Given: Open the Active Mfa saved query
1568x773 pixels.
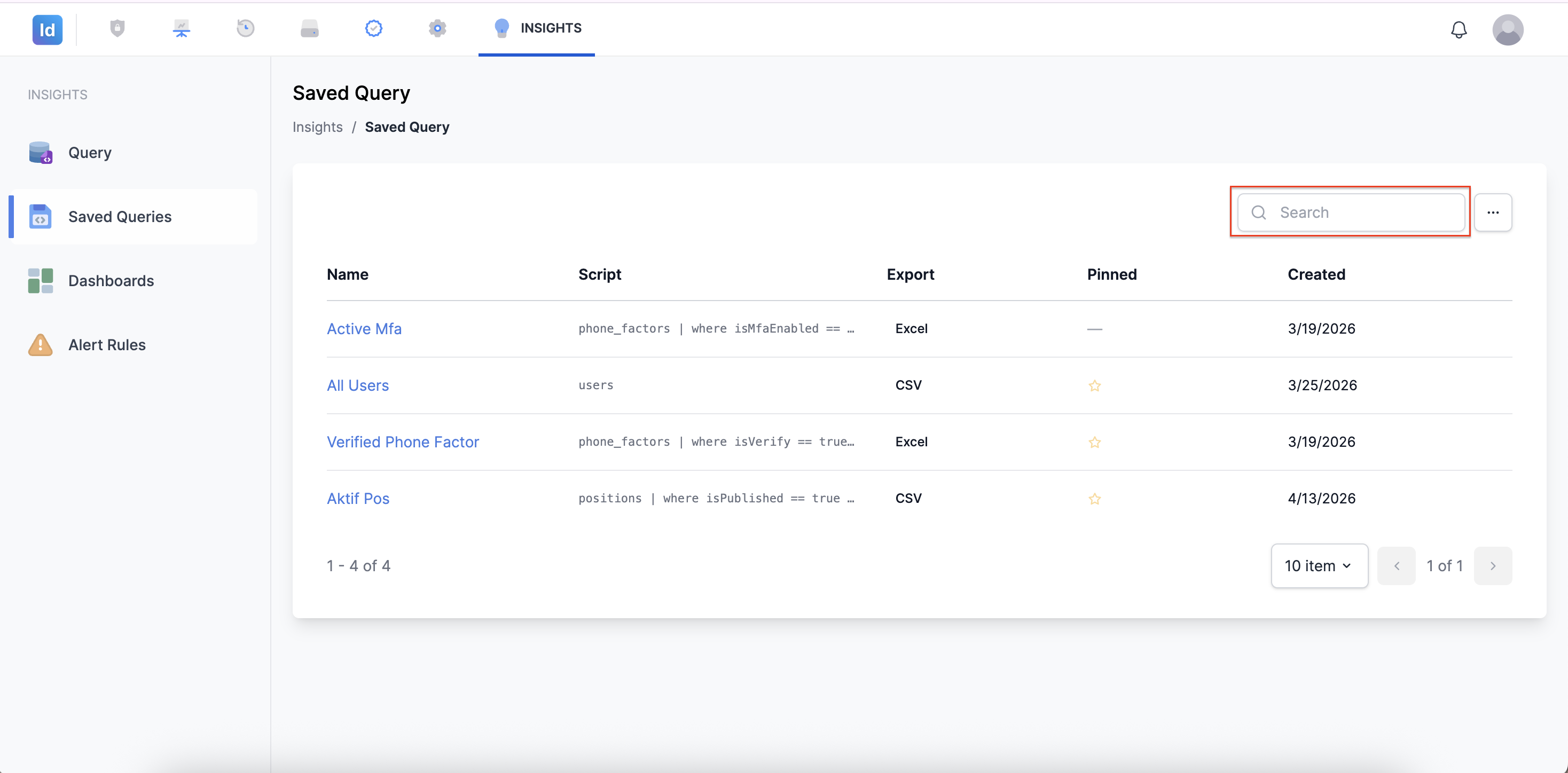Looking at the screenshot, I should (x=364, y=329).
